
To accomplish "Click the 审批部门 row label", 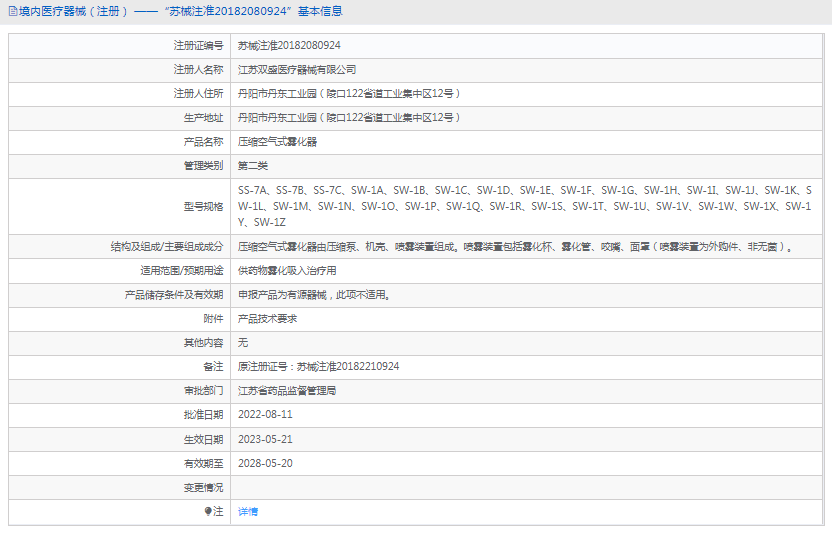I will 203,391.
